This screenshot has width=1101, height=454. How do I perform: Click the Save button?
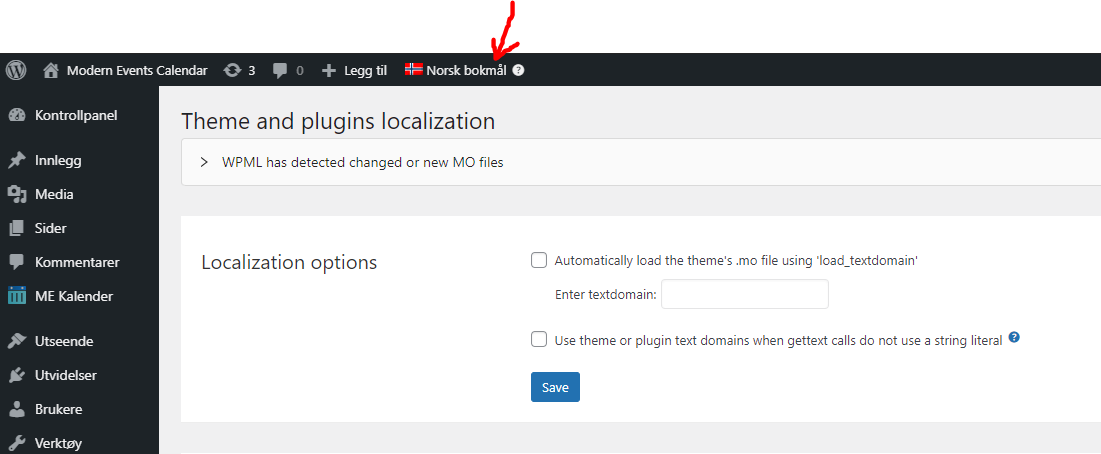(555, 387)
